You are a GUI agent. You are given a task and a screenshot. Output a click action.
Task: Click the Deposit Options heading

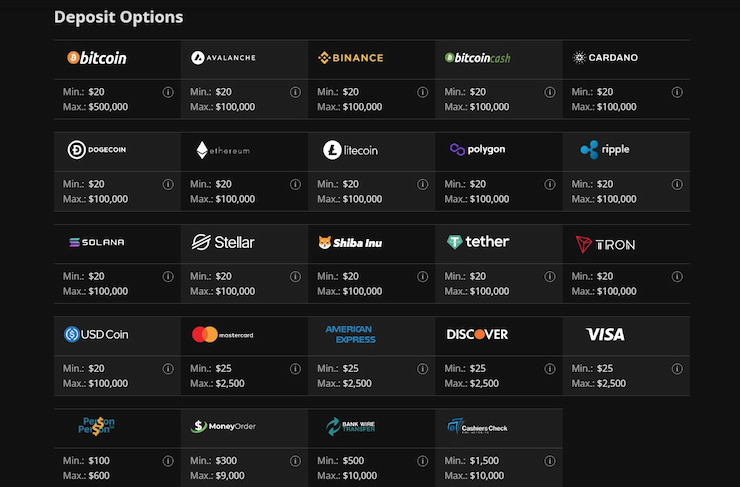pos(118,17)
